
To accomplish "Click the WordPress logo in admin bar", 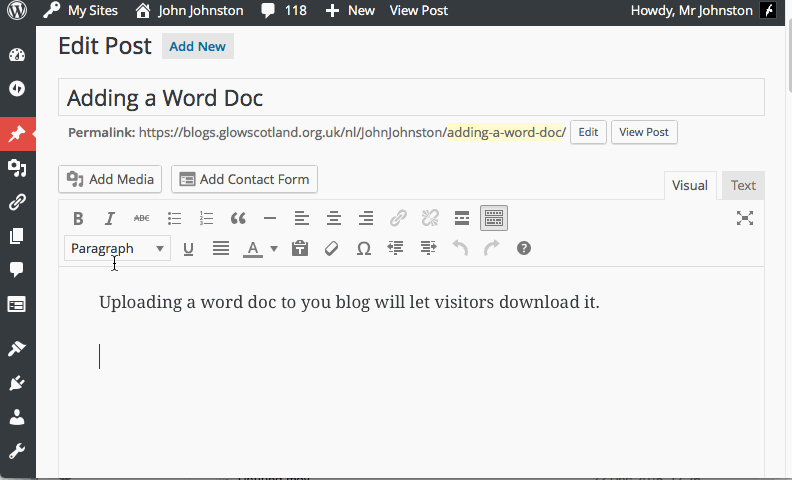I will (17, 10).
